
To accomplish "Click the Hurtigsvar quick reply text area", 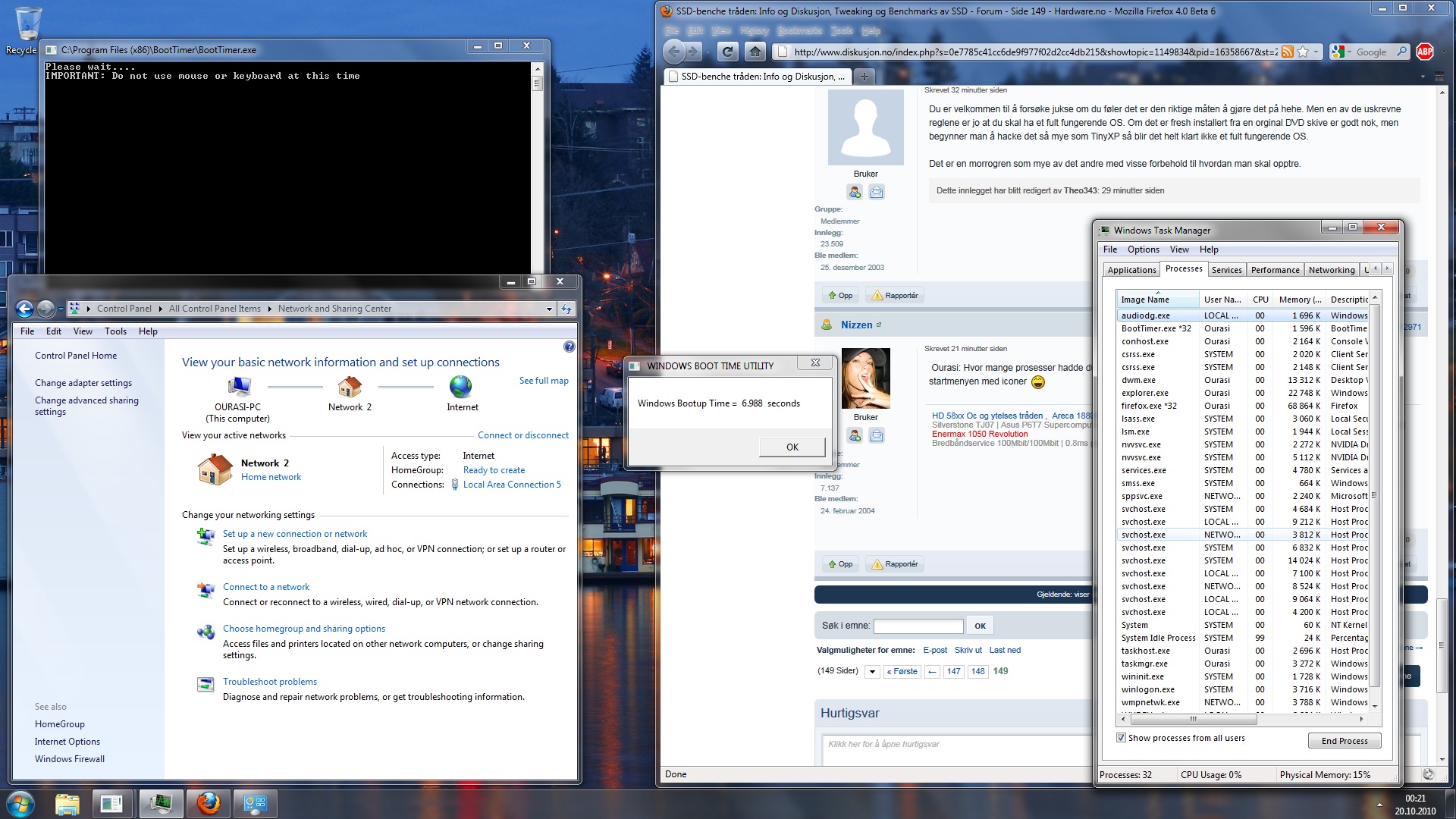I will 959,749.
